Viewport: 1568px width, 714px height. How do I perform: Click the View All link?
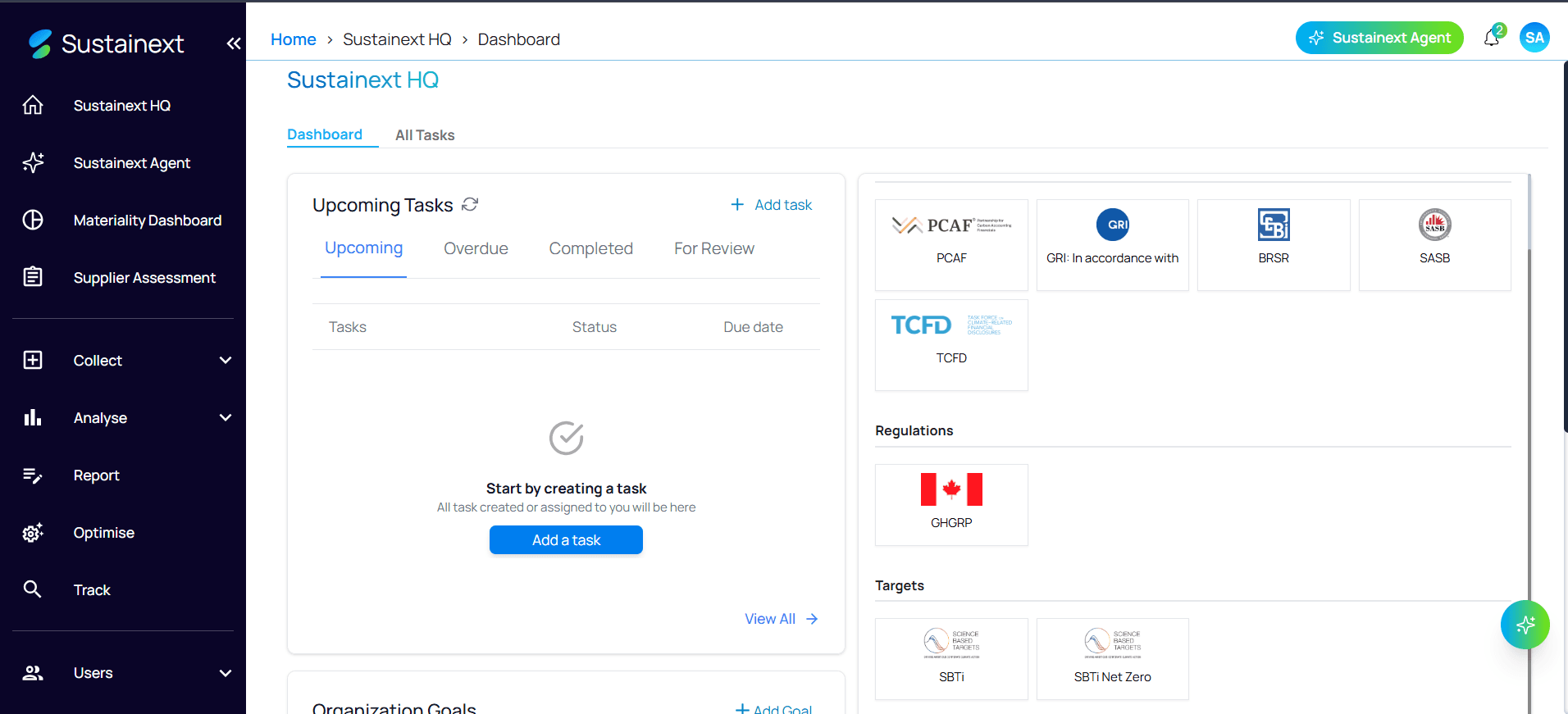(x=782, y=619)
